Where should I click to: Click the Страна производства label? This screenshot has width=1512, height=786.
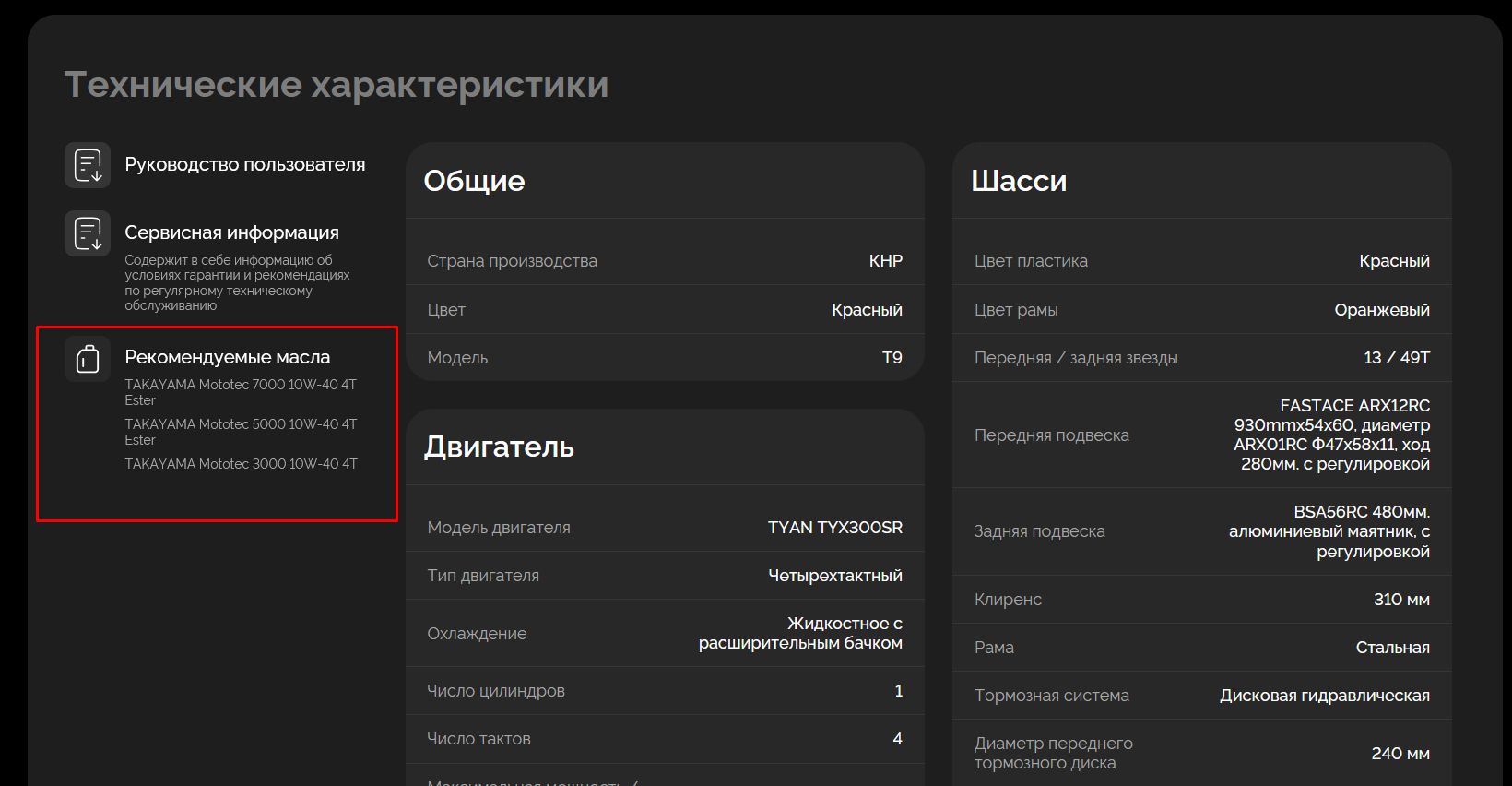pyautogui.click(x=512, y=261)
